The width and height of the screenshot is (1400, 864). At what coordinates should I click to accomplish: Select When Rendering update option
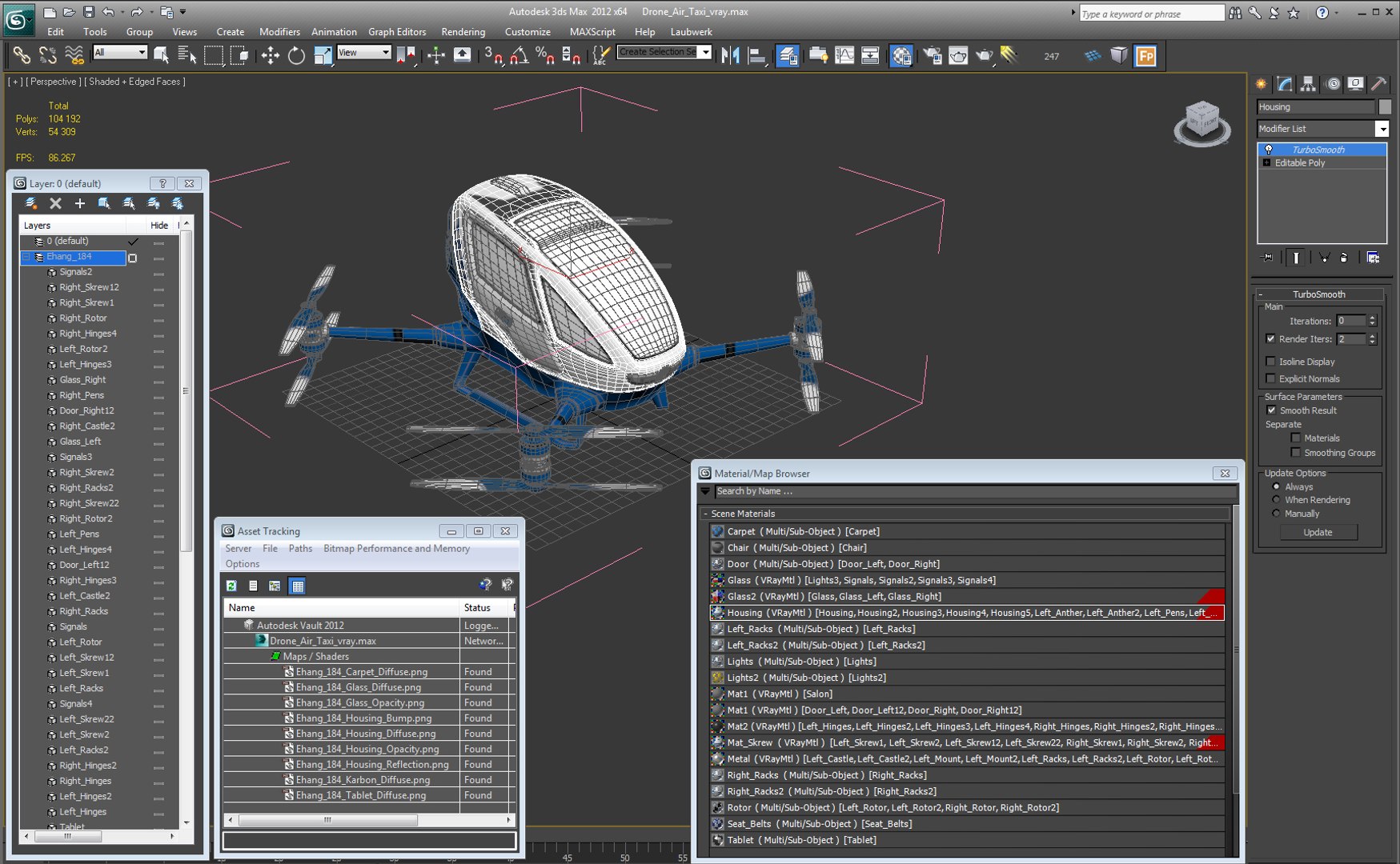point(1276,500)
